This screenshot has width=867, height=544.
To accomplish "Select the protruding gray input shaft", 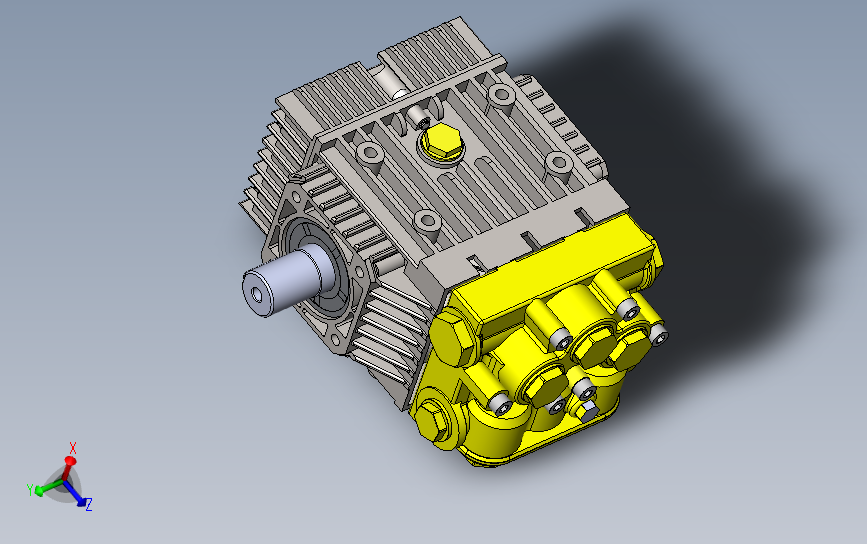I will coord(288,281).
